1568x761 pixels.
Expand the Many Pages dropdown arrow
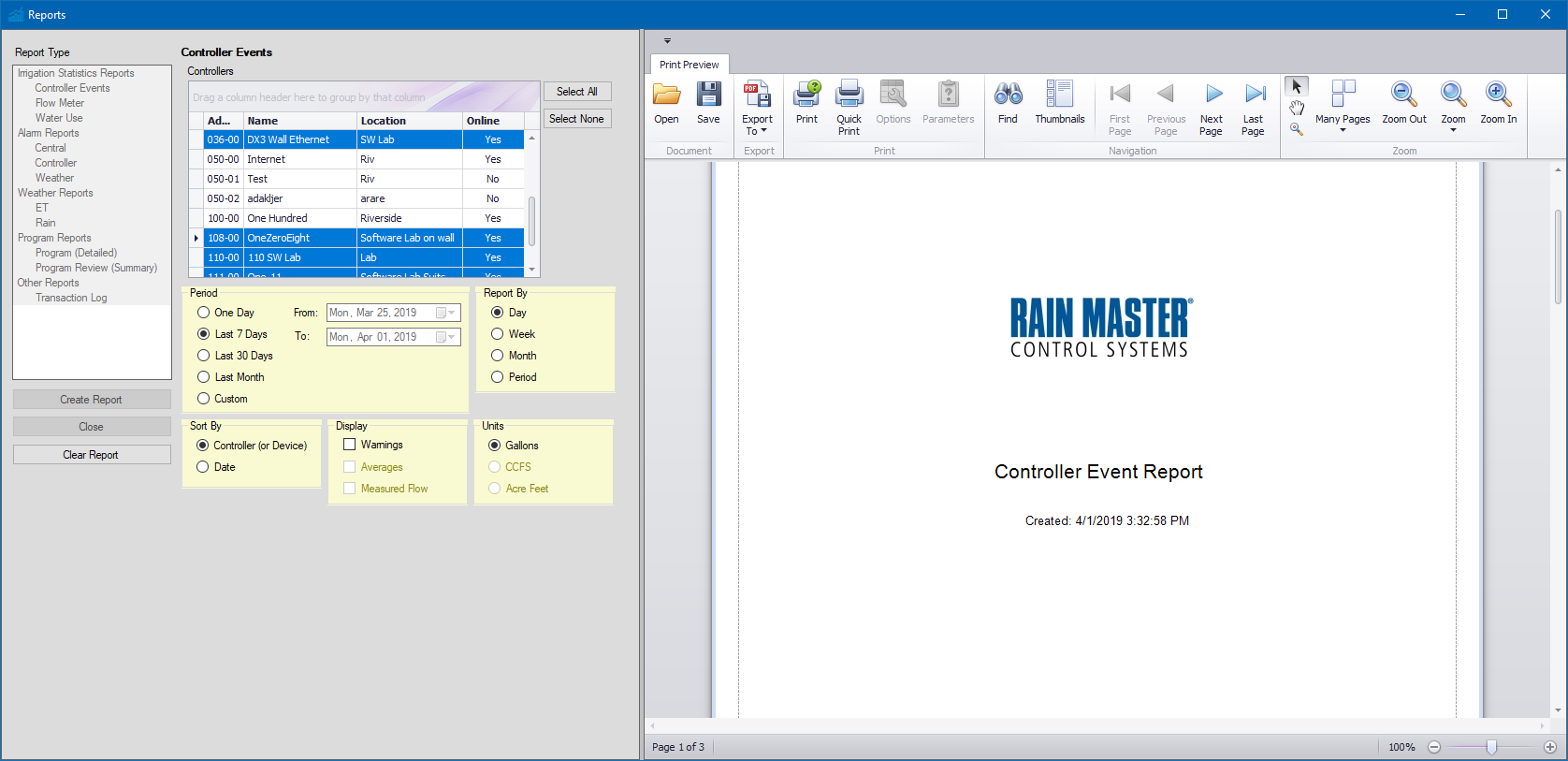point(1343,130)
